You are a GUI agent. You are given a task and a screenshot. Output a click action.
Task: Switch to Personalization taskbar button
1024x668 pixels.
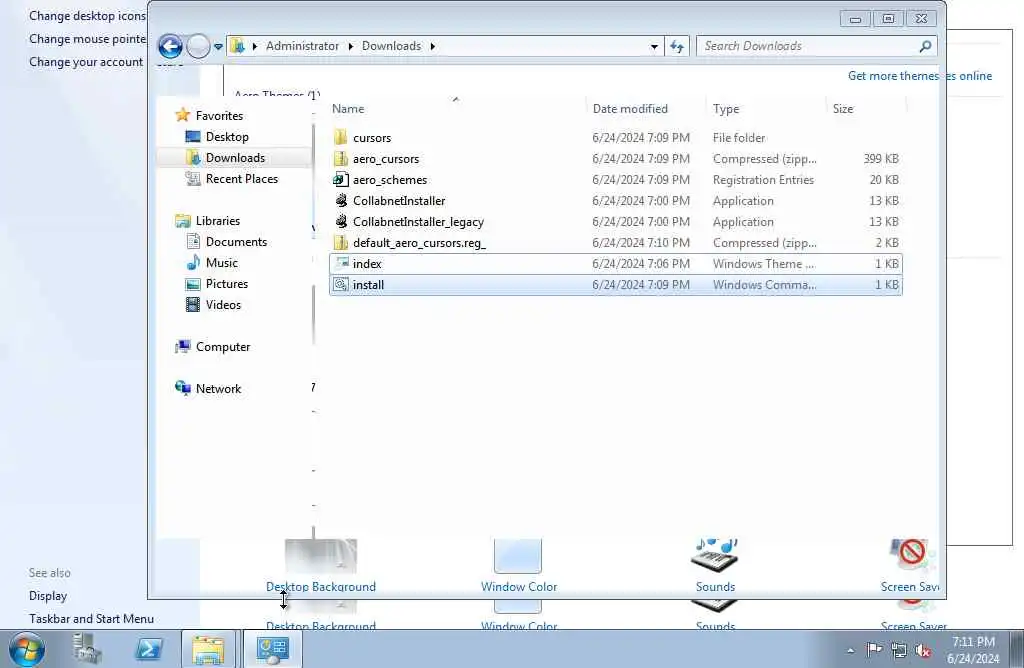coord(273,650)
